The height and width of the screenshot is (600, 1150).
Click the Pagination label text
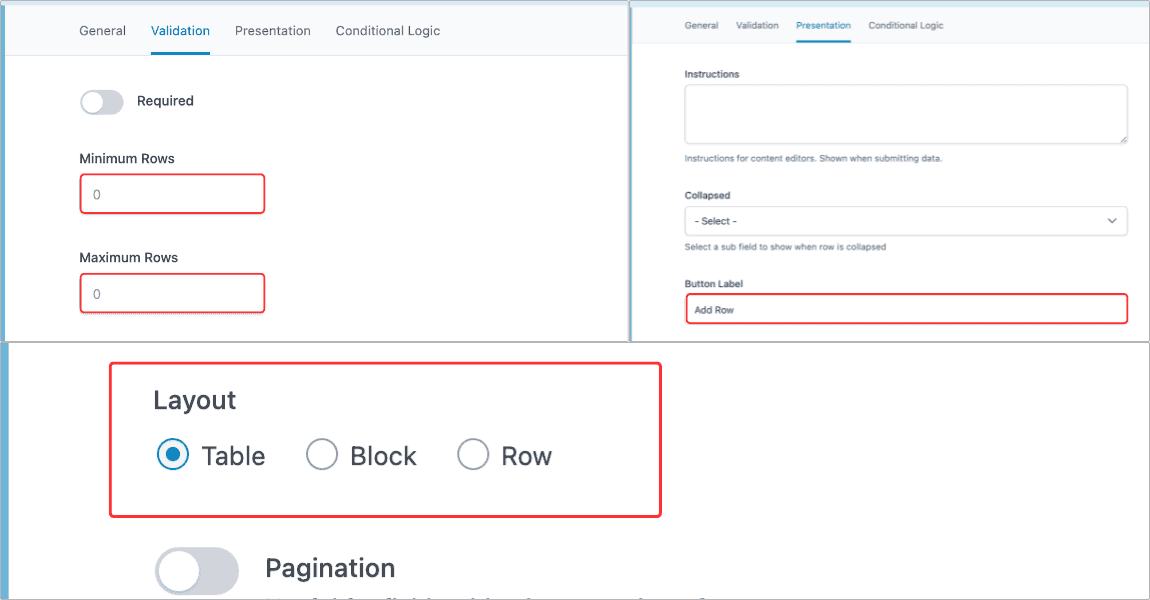point(330,568)
